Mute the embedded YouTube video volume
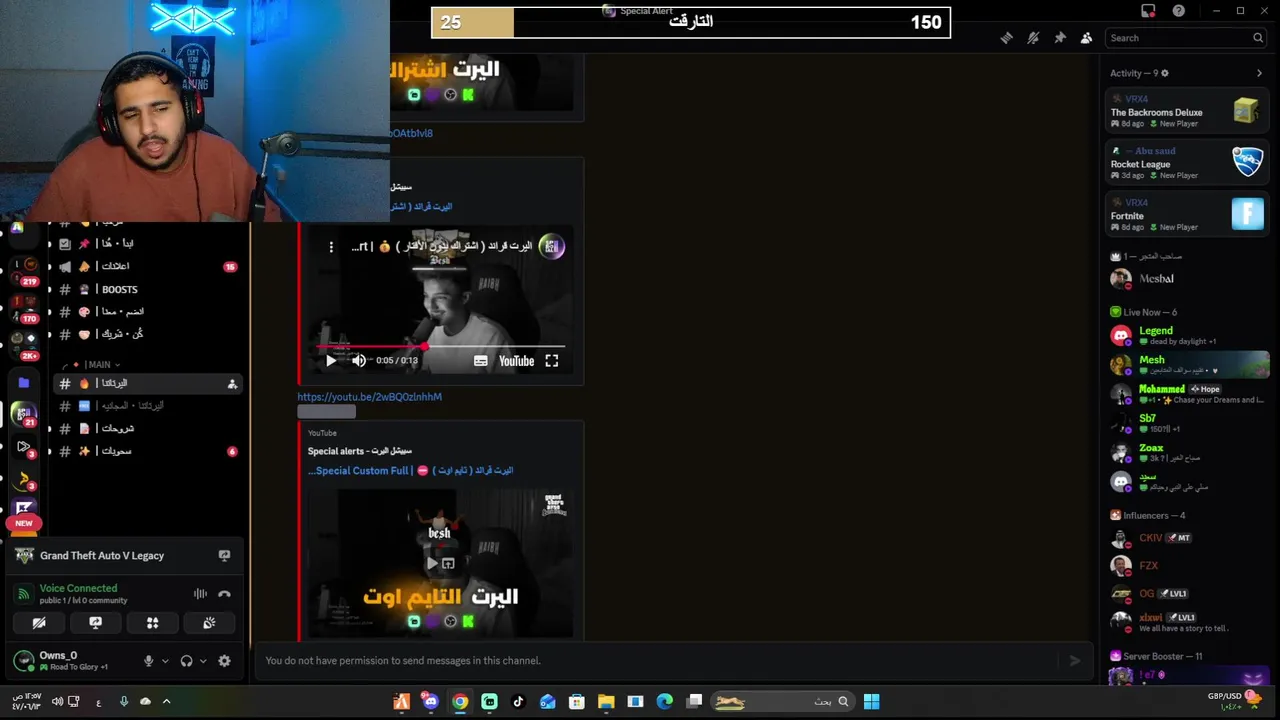The width and height of the screenshot is (1280, 720). click(x=359, y=361)
